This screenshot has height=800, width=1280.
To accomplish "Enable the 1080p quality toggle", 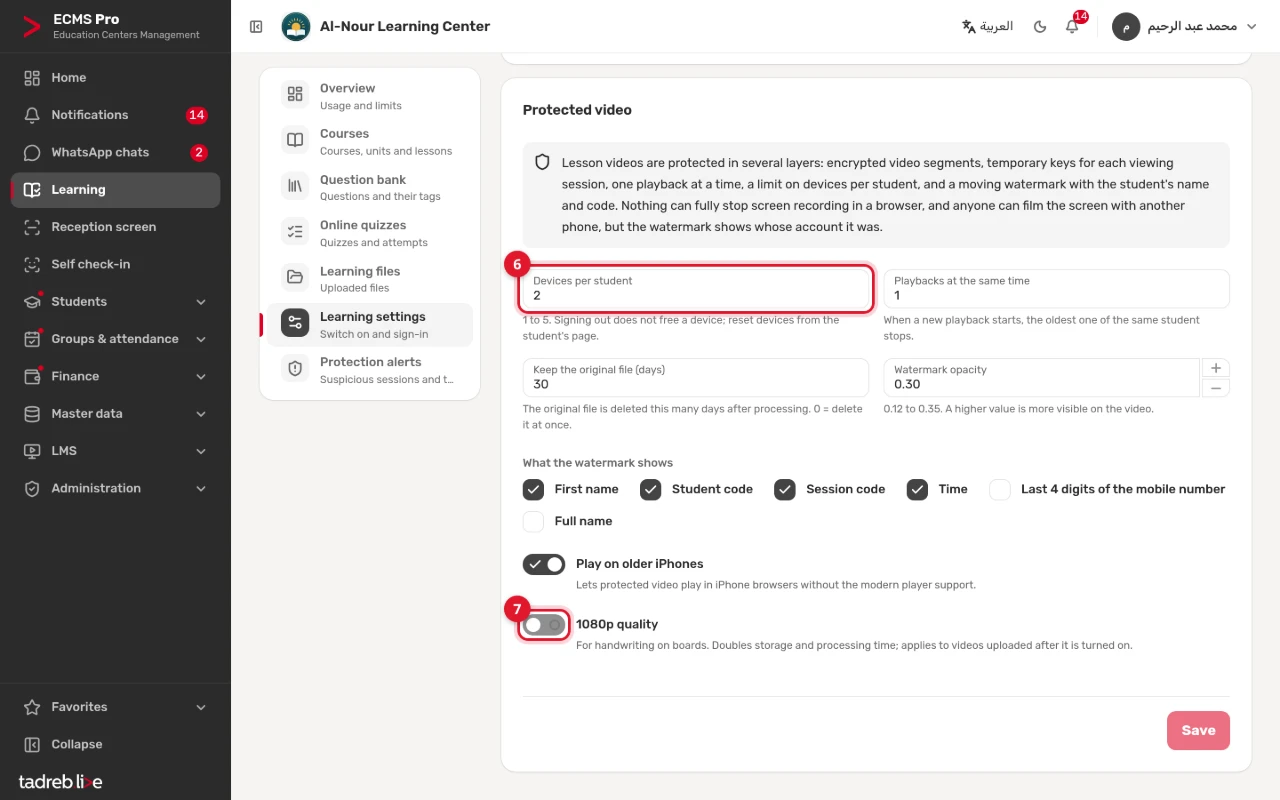I will coord(544,625).
